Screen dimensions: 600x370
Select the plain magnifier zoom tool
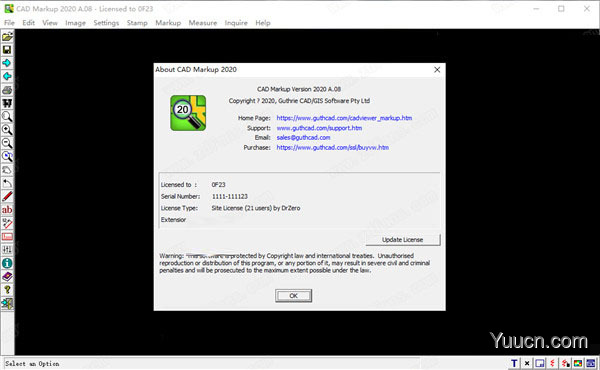coord(7,117)
